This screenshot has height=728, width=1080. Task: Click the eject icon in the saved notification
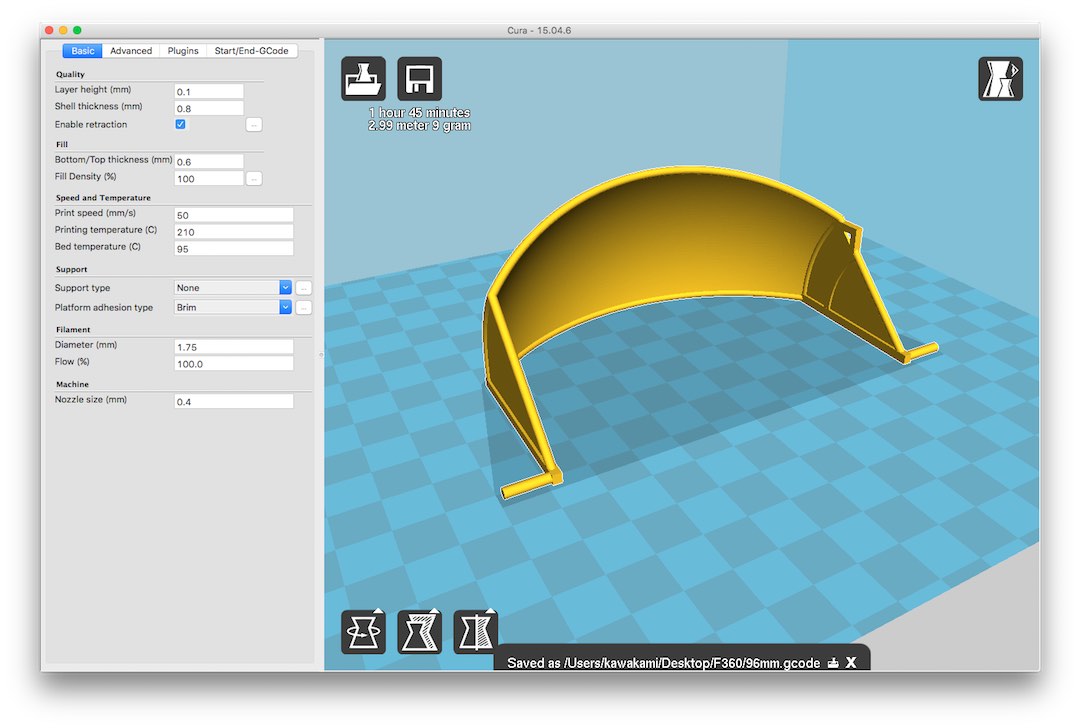coord(833,663)
